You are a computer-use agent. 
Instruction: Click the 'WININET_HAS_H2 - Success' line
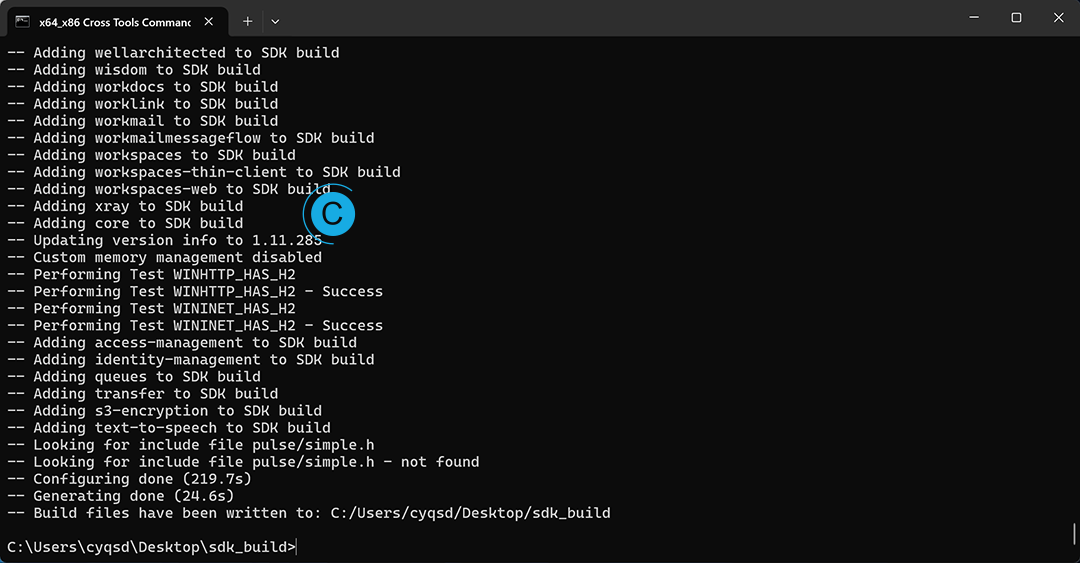208,325
